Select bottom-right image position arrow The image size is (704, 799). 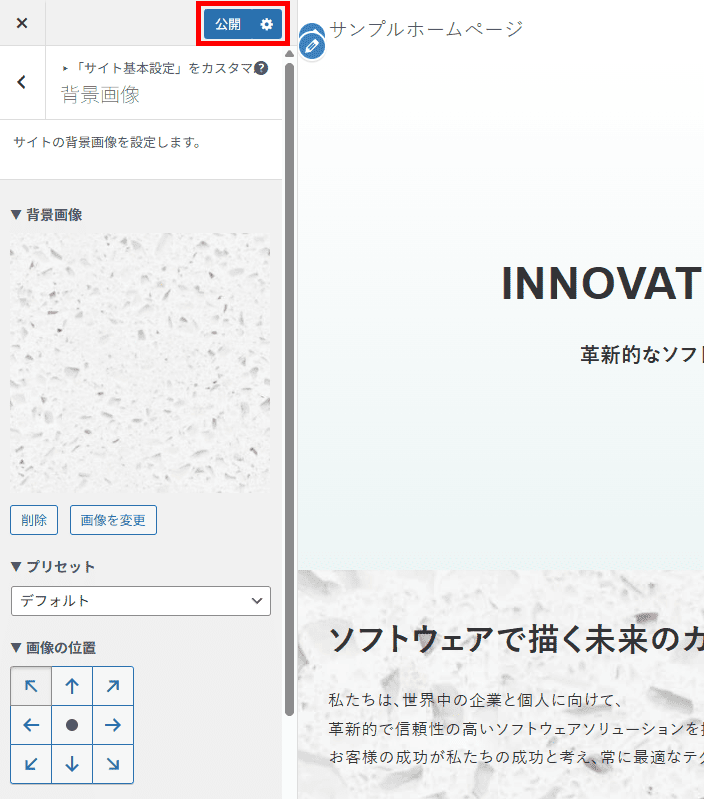click(x=113, y=764)
